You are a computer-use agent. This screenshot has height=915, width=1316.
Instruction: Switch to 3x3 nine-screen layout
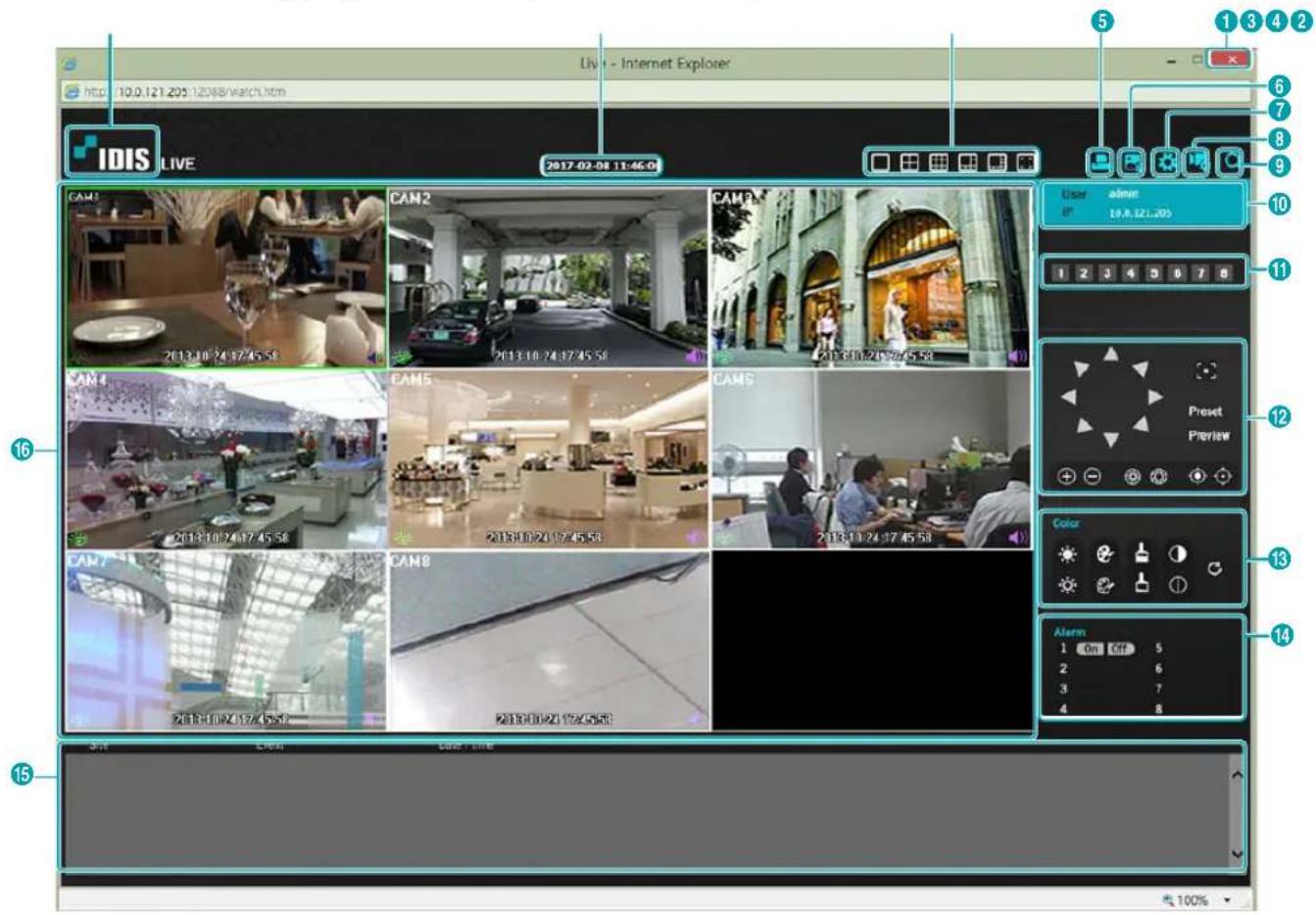click(939, 163)
